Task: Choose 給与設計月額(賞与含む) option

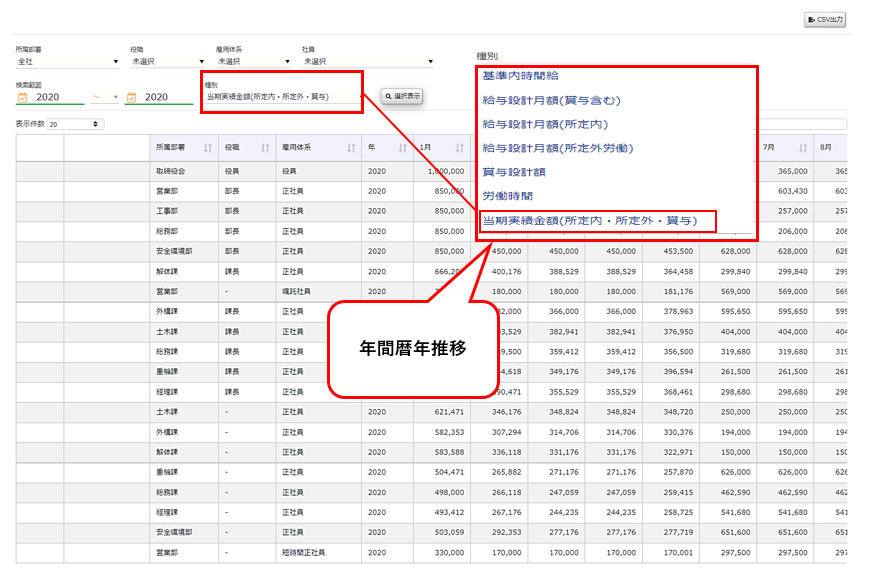Action: point(551,100)
